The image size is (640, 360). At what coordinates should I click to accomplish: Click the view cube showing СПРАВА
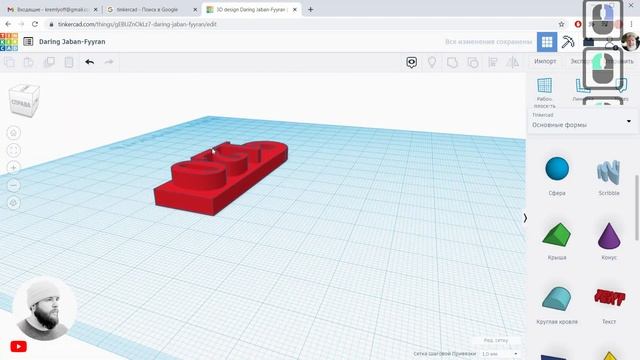[24, 100]
